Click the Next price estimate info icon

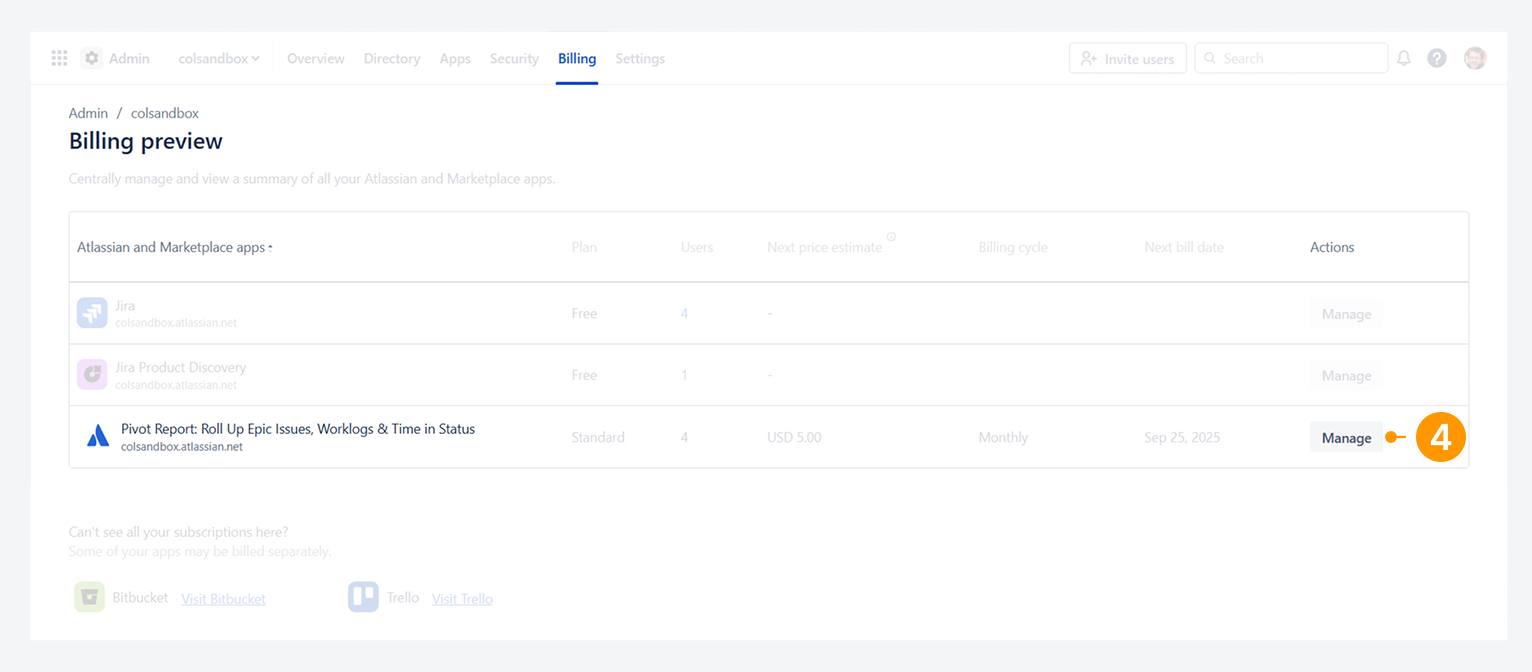point(891,237)
